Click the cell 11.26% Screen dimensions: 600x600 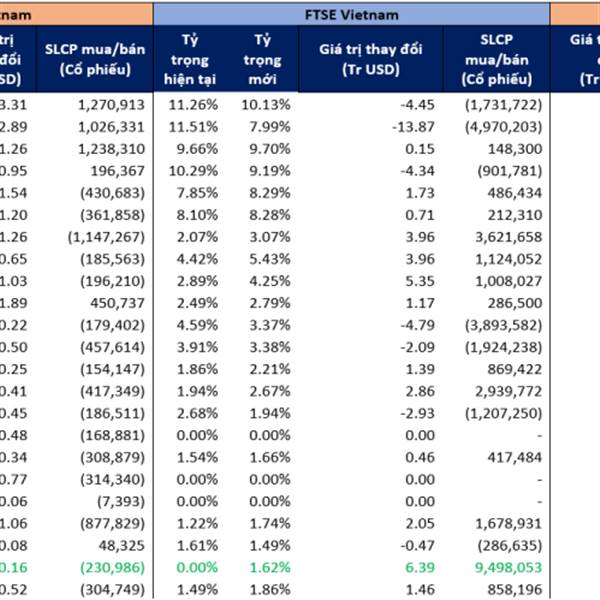[193, 105]
